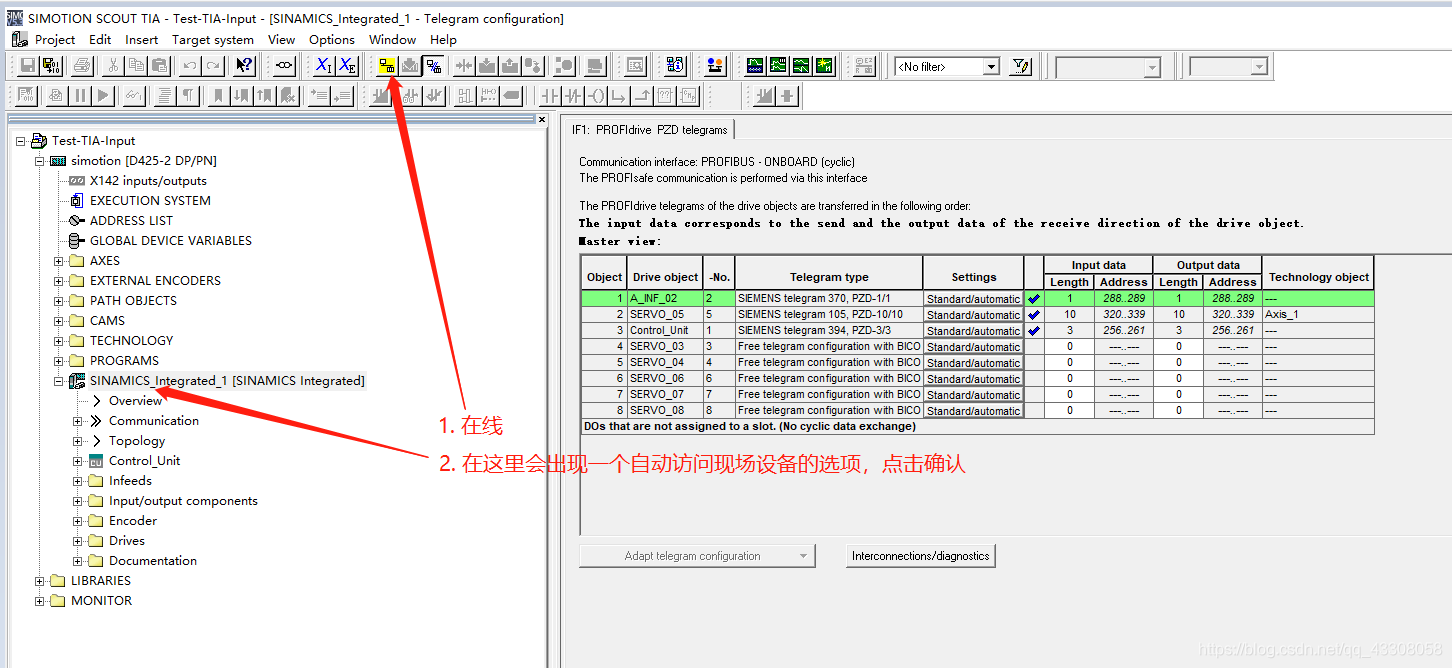Open the Insert menu
The height and width of the screenshot is (668, 1452).
coord(141,40)
